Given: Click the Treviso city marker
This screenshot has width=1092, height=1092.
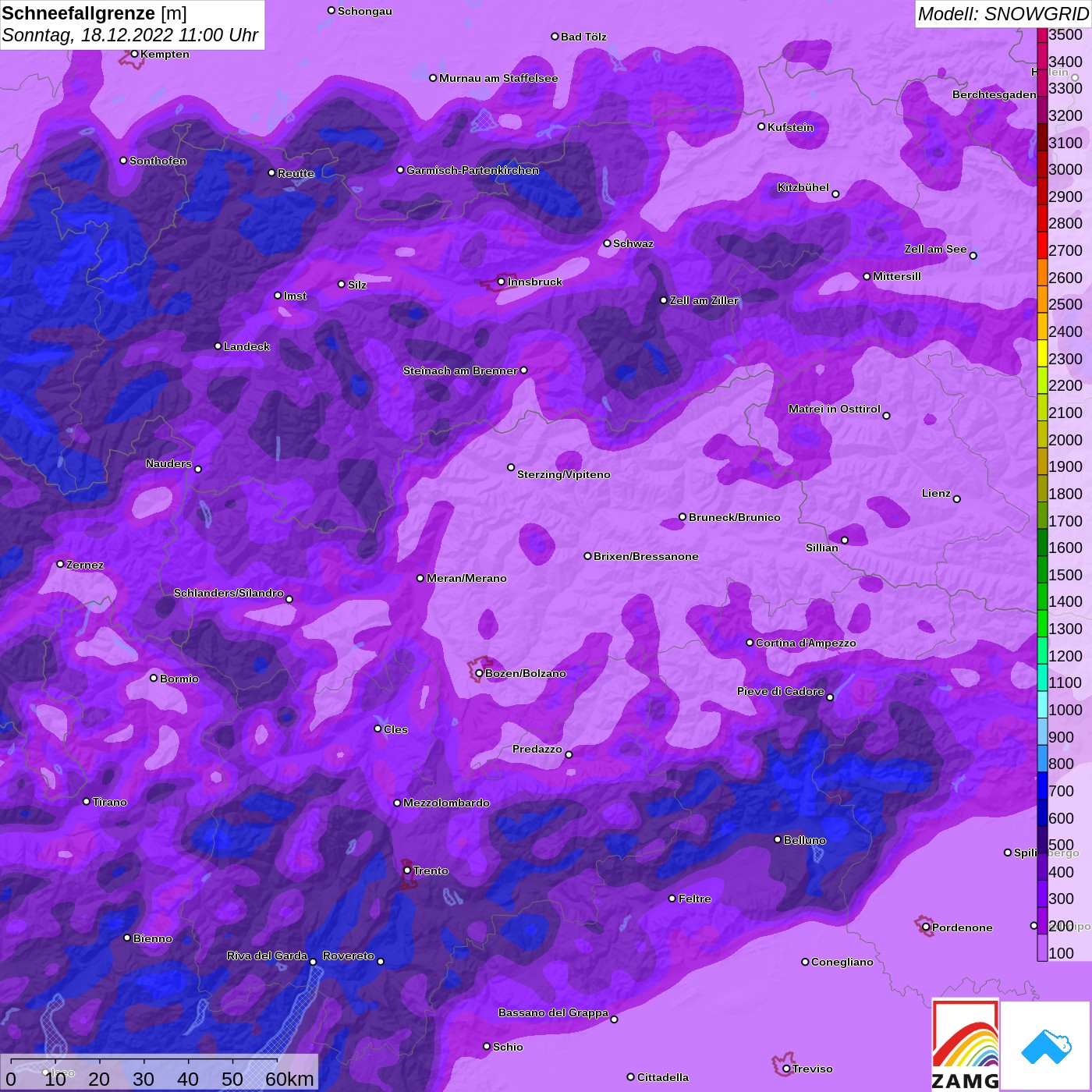Looking at the screenshot, I should (x=786, y=1069).
